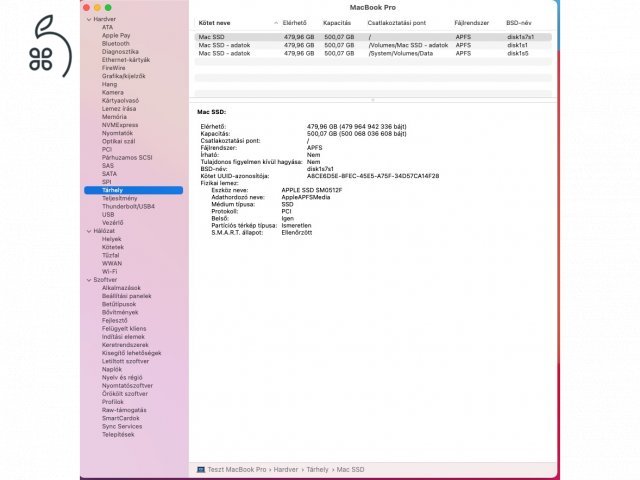Click Hardver in the path bar
This screenshot has height=480, width=640.
(x=286, y=470)
